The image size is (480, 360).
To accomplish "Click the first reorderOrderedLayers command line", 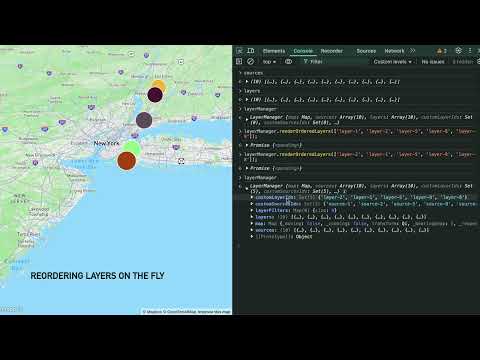I will pyautogui.click(x=359, y=134).
